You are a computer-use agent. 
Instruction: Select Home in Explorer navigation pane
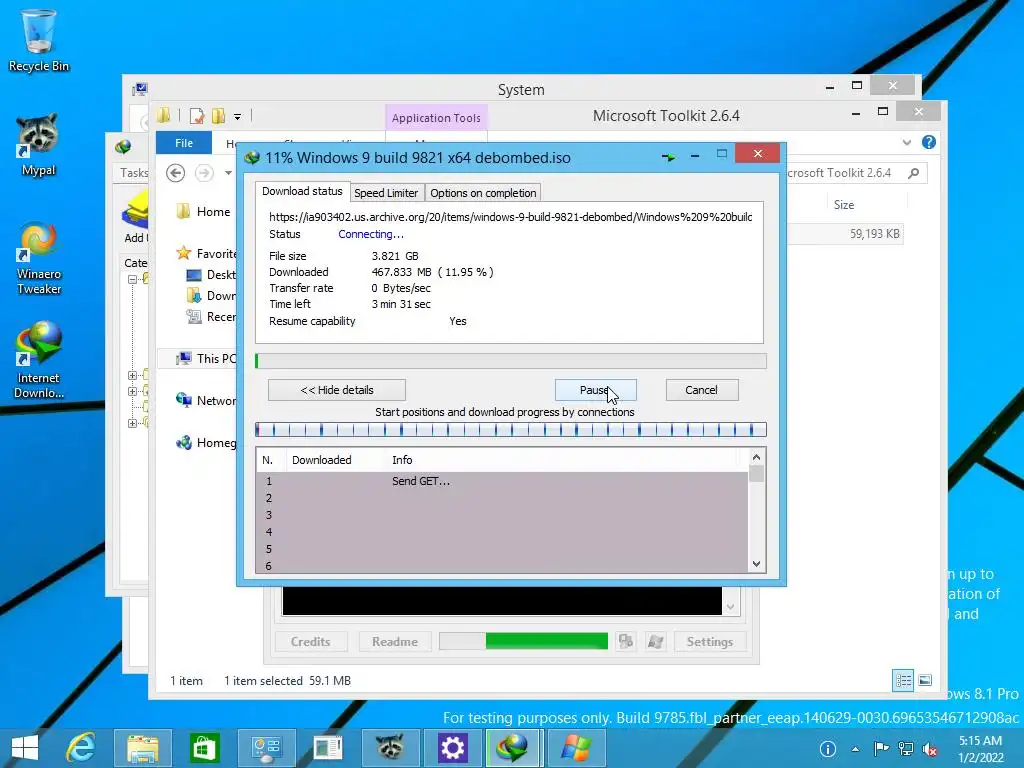pyautogui.click(x=213, y=212)
